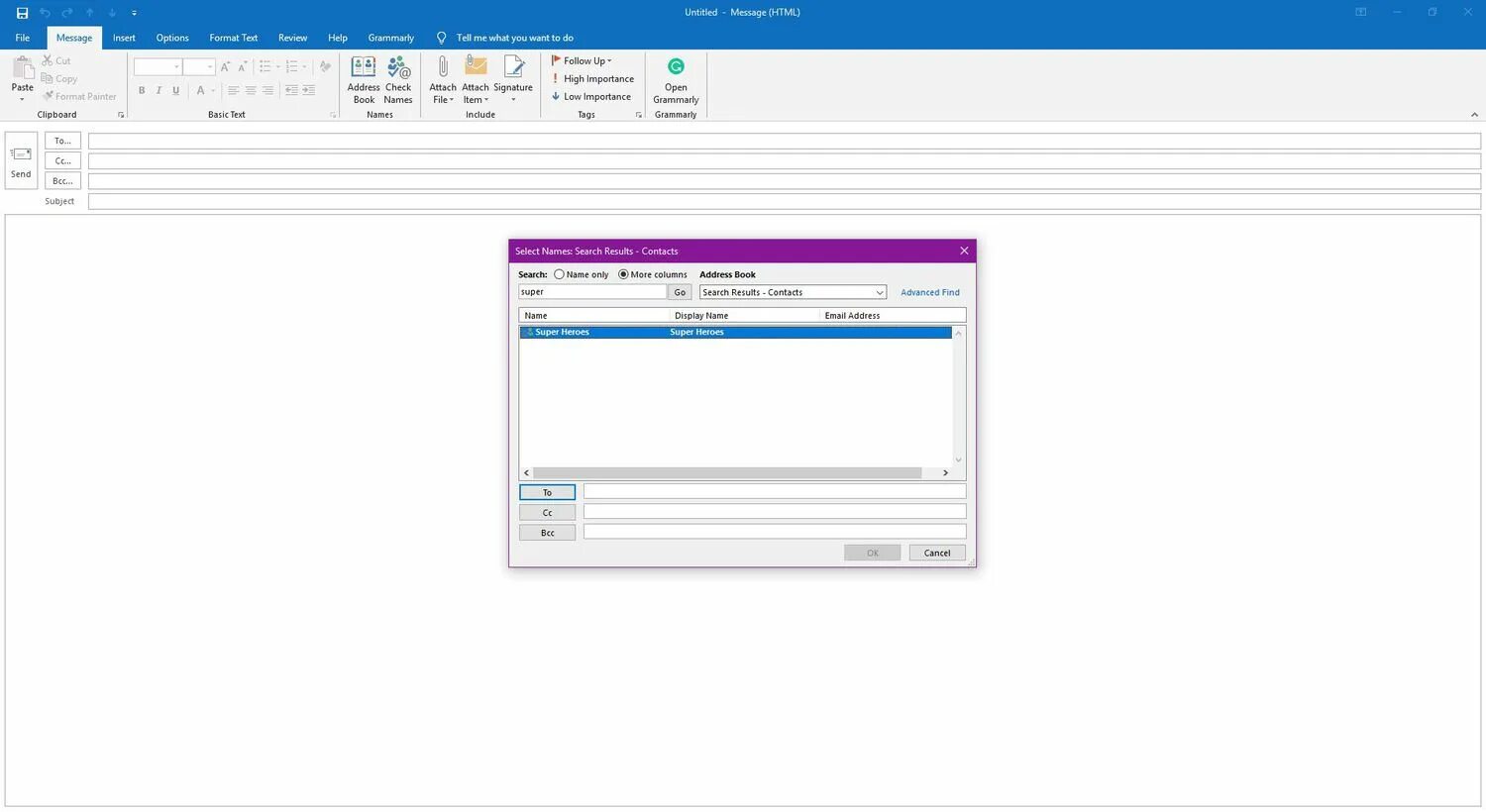
Task: Click the Save icon in quick access toolbar
Action: point(22,13)
